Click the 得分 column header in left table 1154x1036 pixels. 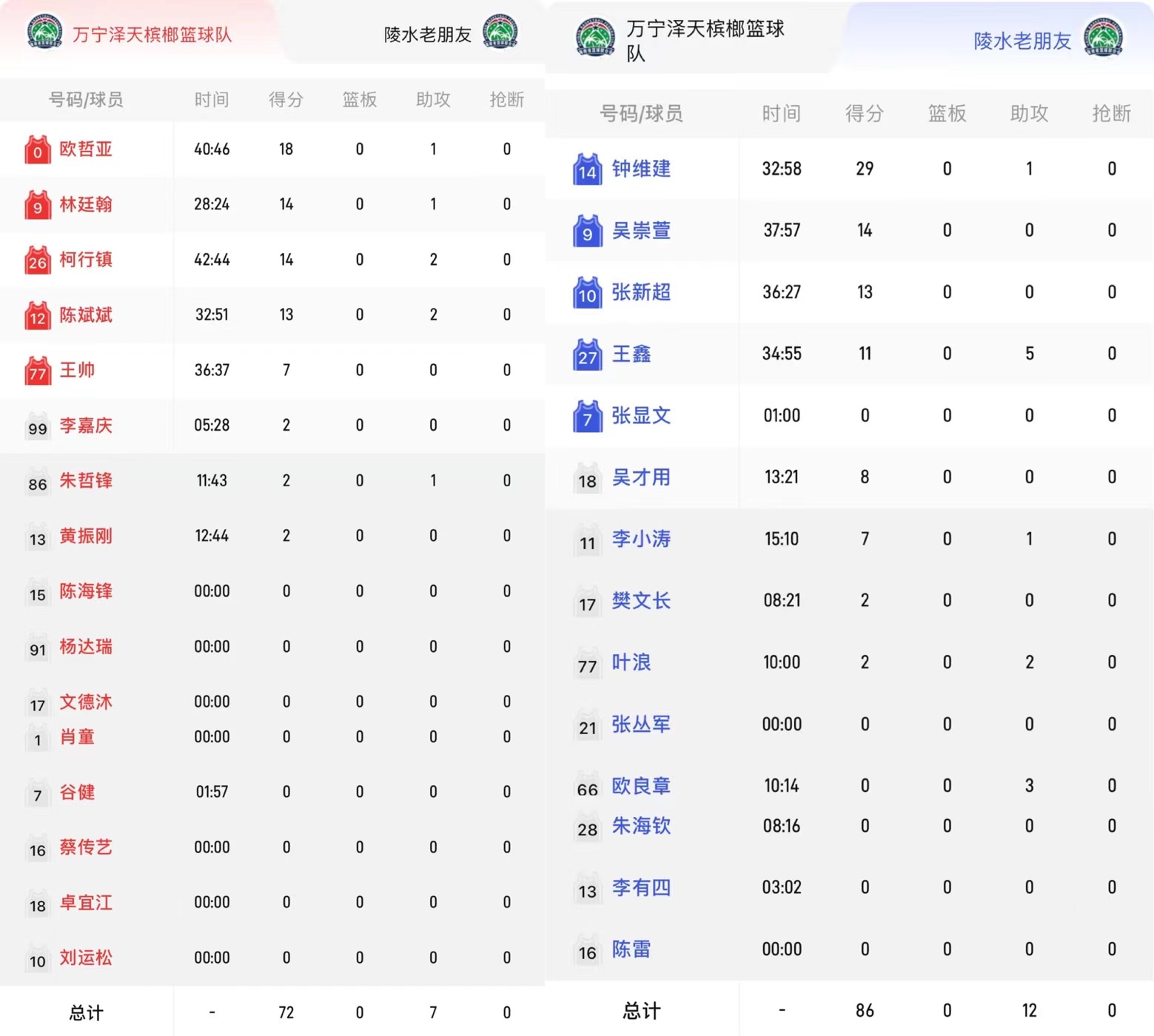[x=286, y=100]
